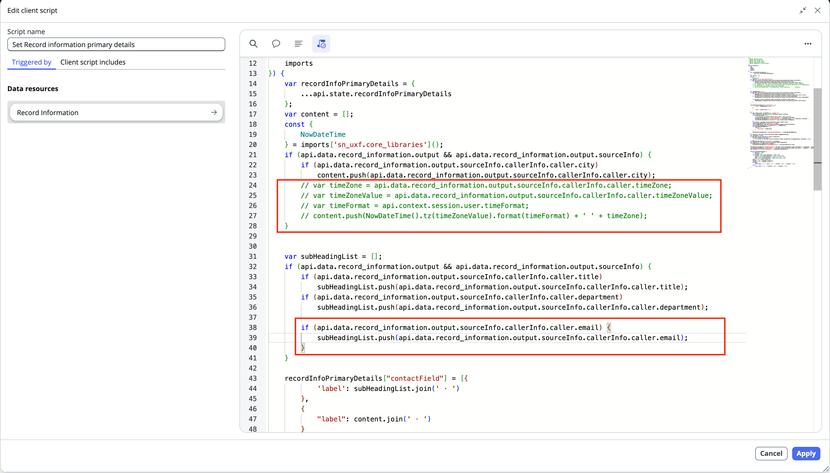Open the three-dot more options menu
Image resolution: width=830 pixels, height=473 pixels.
(x=808, y=44)
